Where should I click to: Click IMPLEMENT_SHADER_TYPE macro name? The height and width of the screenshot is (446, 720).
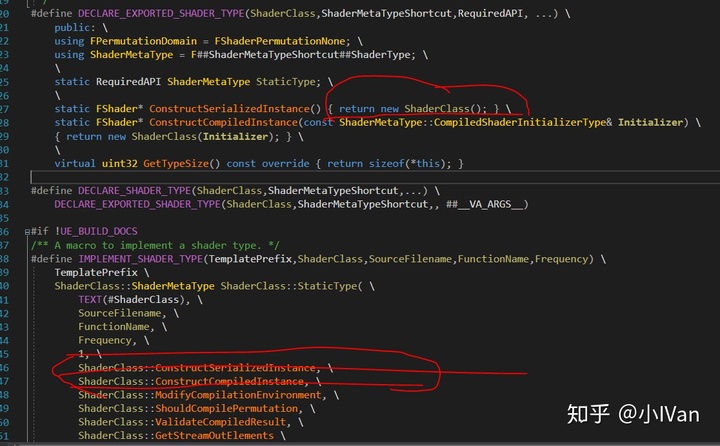tap(141, 259)
